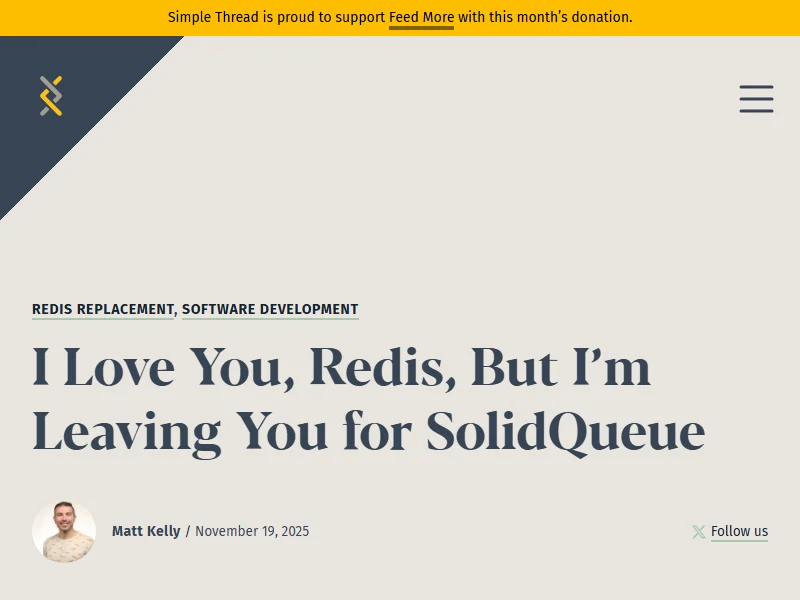Click the Simple Thread logo icon
Viewport: 800px width, 600px height.
[x=51, y=96]
